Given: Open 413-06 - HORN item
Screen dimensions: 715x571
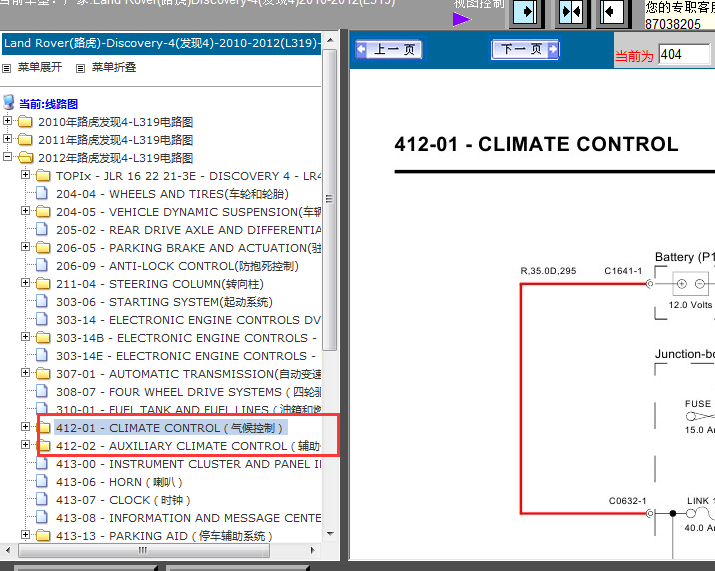Looking at the screenshot, I should (x=119, y=482).
